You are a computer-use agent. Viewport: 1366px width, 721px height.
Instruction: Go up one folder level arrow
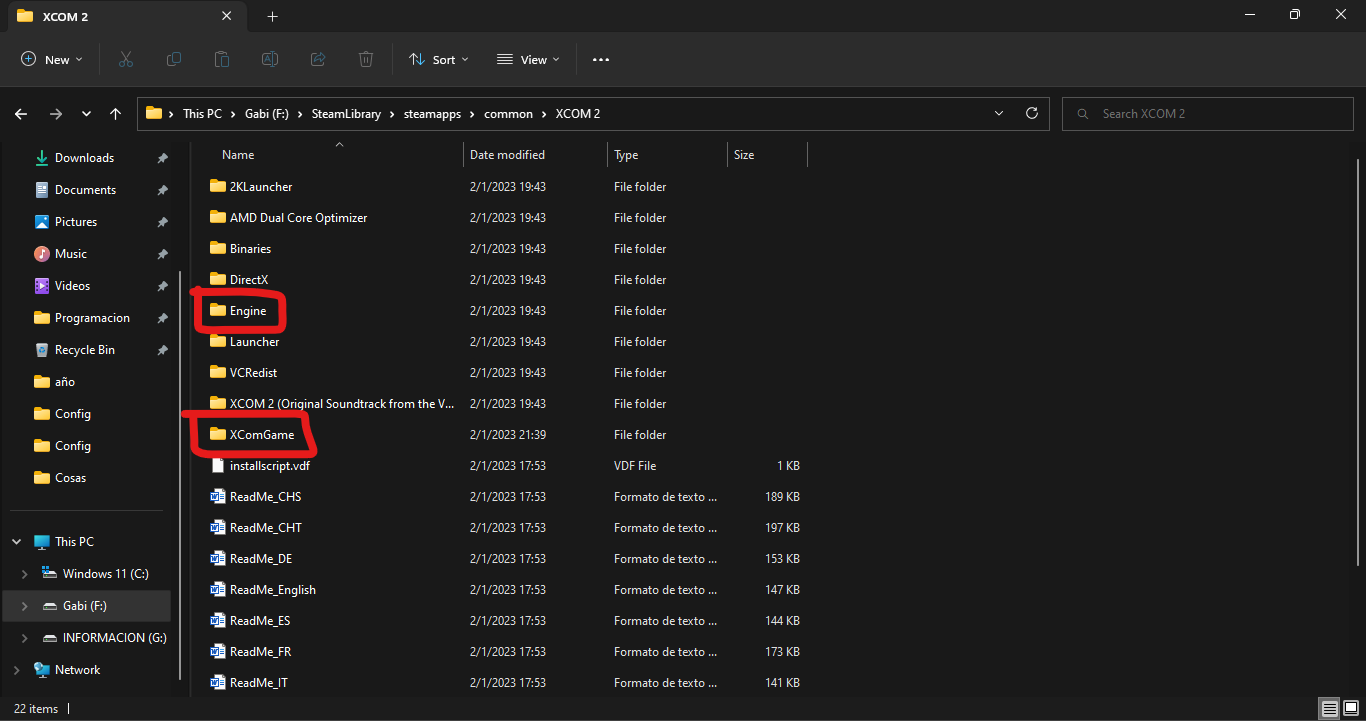click(x=116, y=114)
